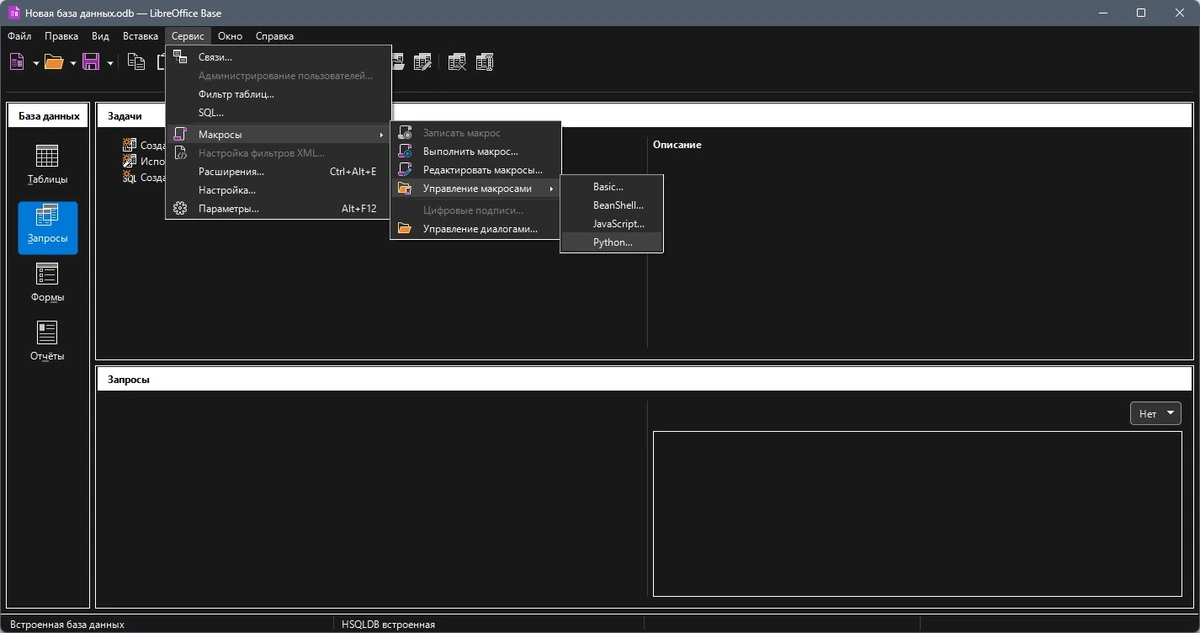Click status bar text Встроенная база данных
The width and height of the screenshot is (1200, 633).
[67, 624]
